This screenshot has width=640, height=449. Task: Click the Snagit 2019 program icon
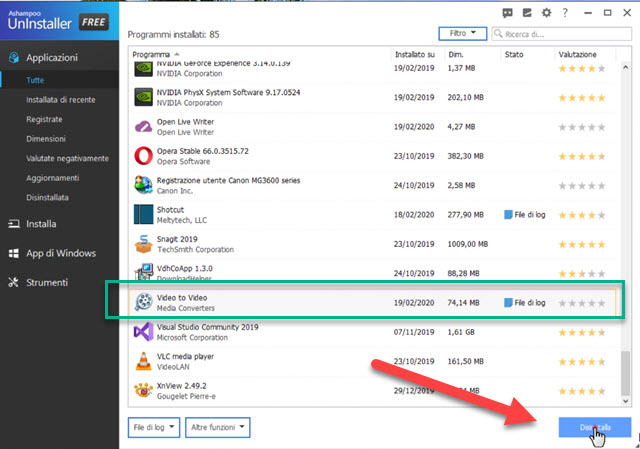[x=144, y=244]
